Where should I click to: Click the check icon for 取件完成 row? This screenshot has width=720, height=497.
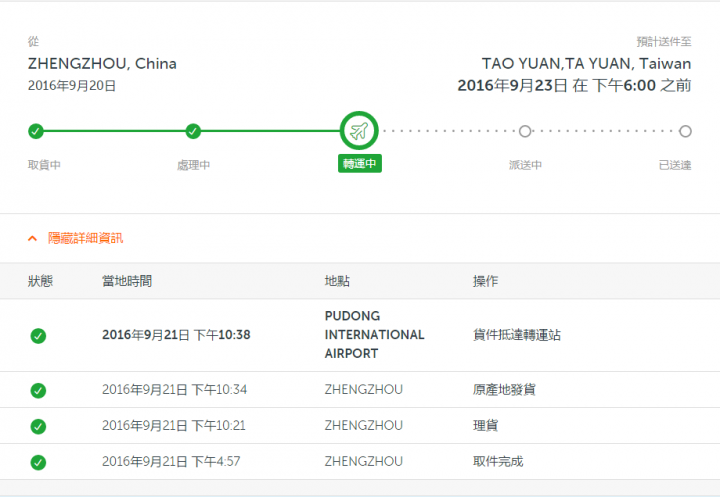tap(38, 462)
